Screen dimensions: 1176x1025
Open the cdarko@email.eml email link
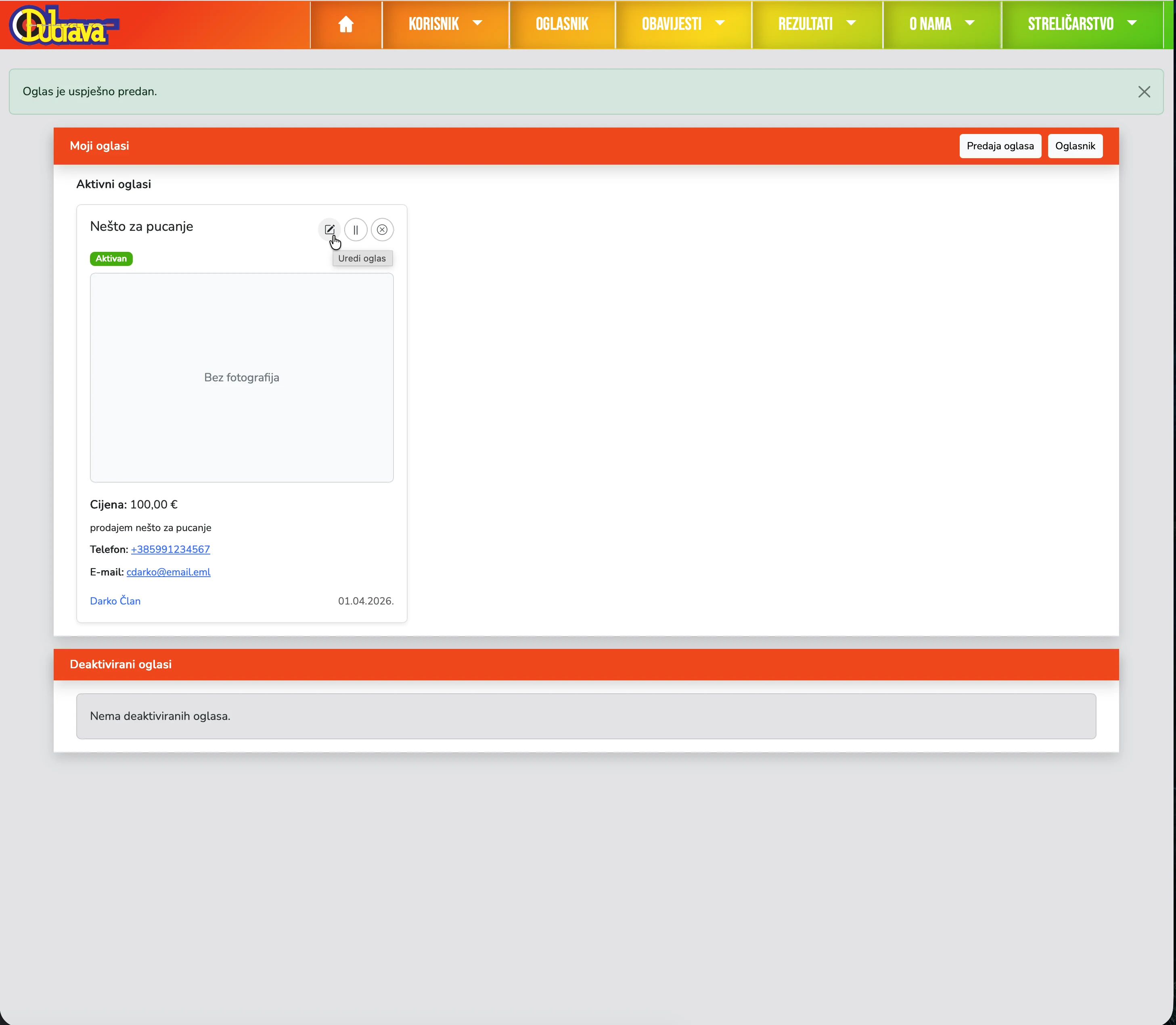168,572
